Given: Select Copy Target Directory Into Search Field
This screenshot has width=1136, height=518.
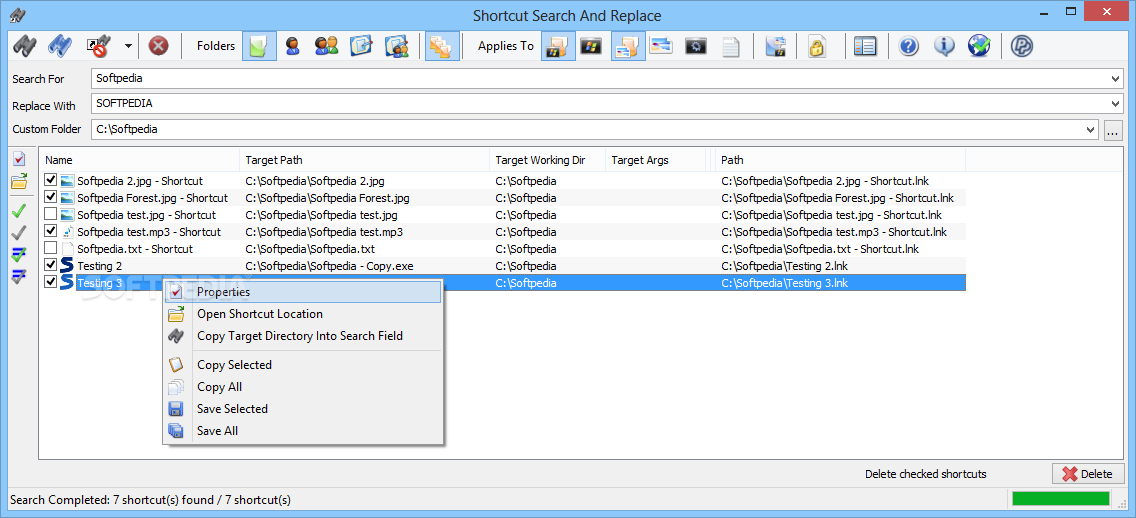Looking at the screenshot, I should tap(304, 335).
